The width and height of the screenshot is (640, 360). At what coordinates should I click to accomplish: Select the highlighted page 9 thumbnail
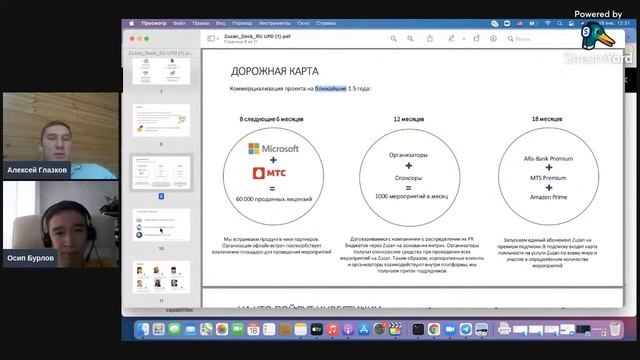click(x=161, y=173)
